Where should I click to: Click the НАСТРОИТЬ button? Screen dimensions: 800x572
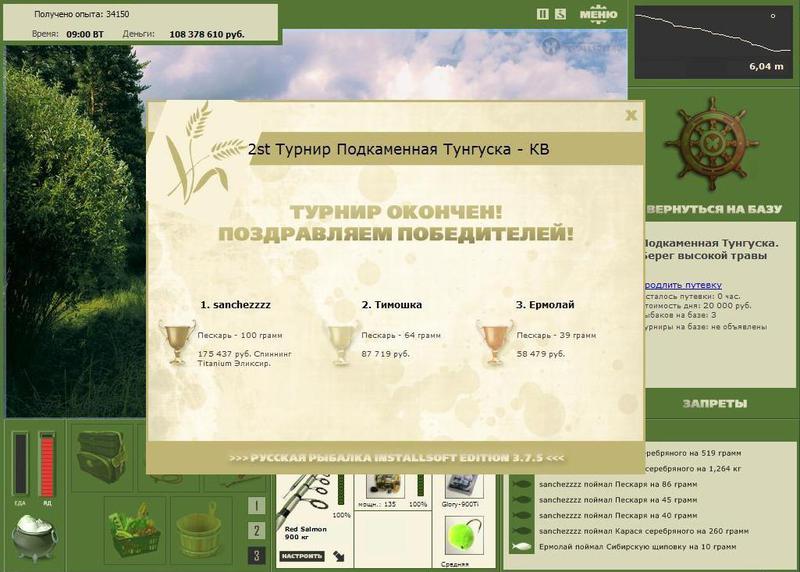coord(302,556)
